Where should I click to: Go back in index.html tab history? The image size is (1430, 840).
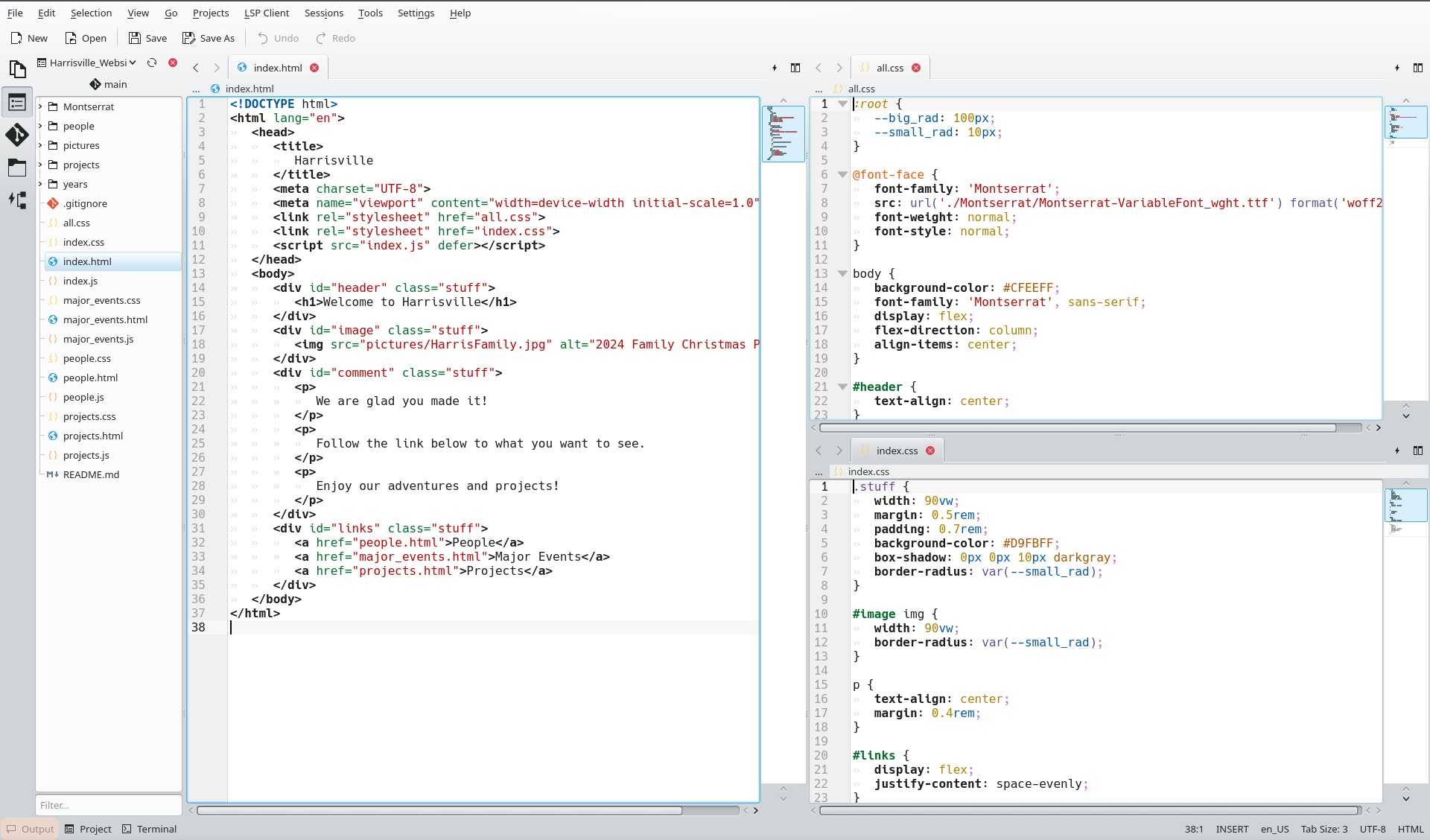(196, 68)
